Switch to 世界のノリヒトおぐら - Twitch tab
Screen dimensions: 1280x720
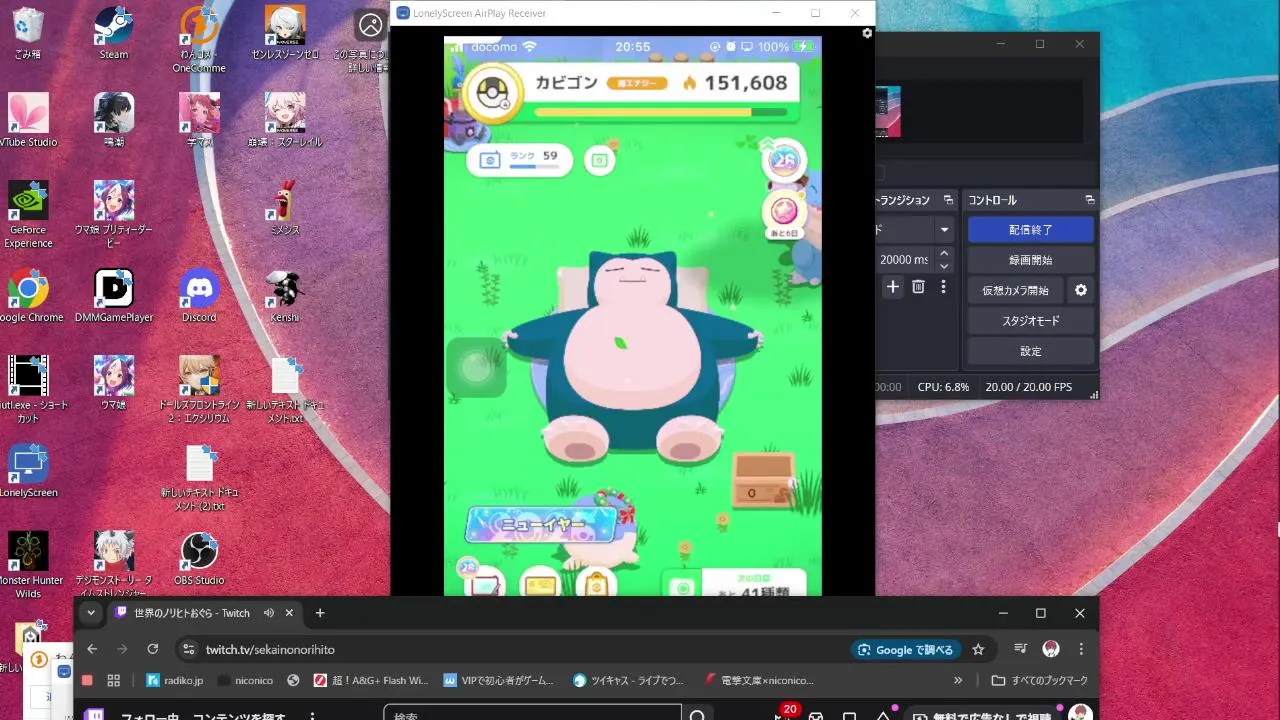[x=192, y=613]
